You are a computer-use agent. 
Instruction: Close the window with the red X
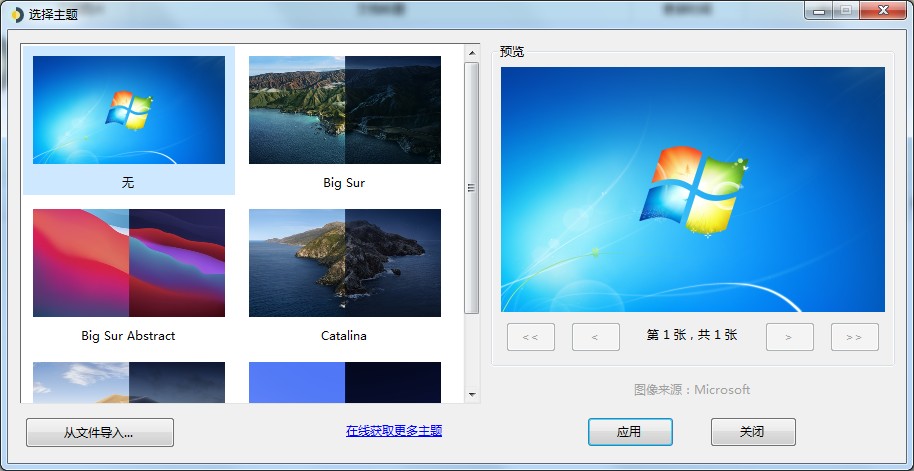click(884, 10)
